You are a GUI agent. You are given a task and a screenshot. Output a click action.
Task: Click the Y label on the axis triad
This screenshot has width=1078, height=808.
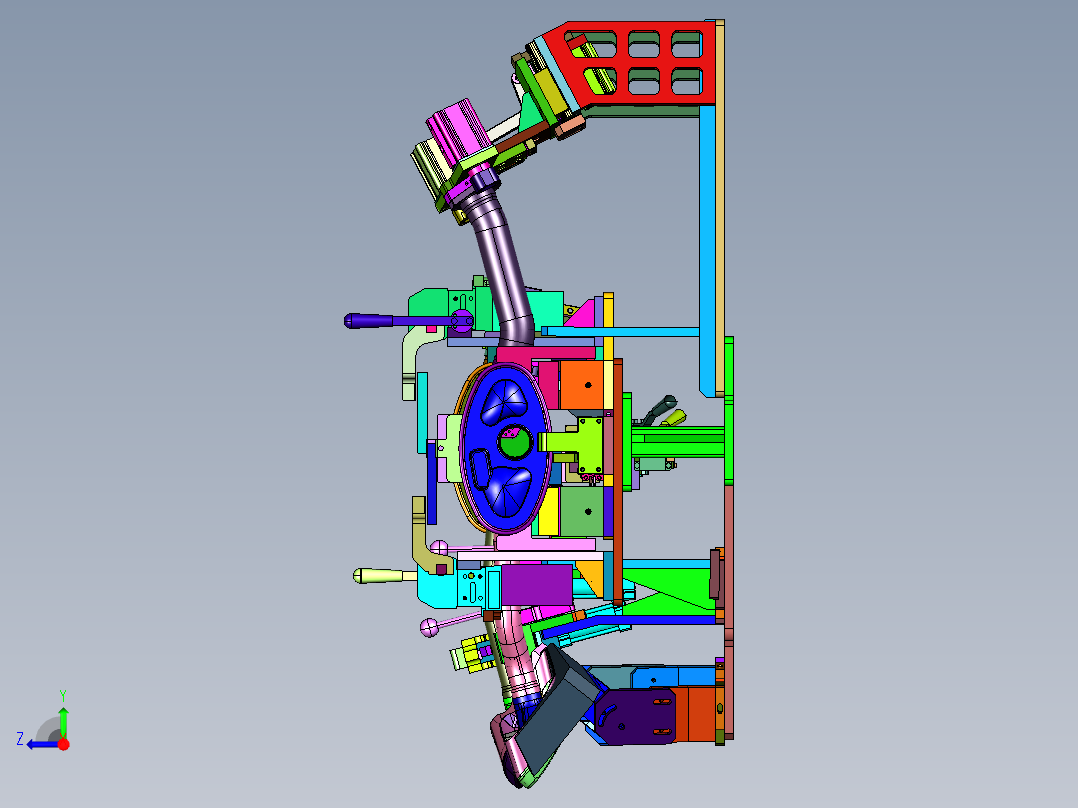pos(63,696)
